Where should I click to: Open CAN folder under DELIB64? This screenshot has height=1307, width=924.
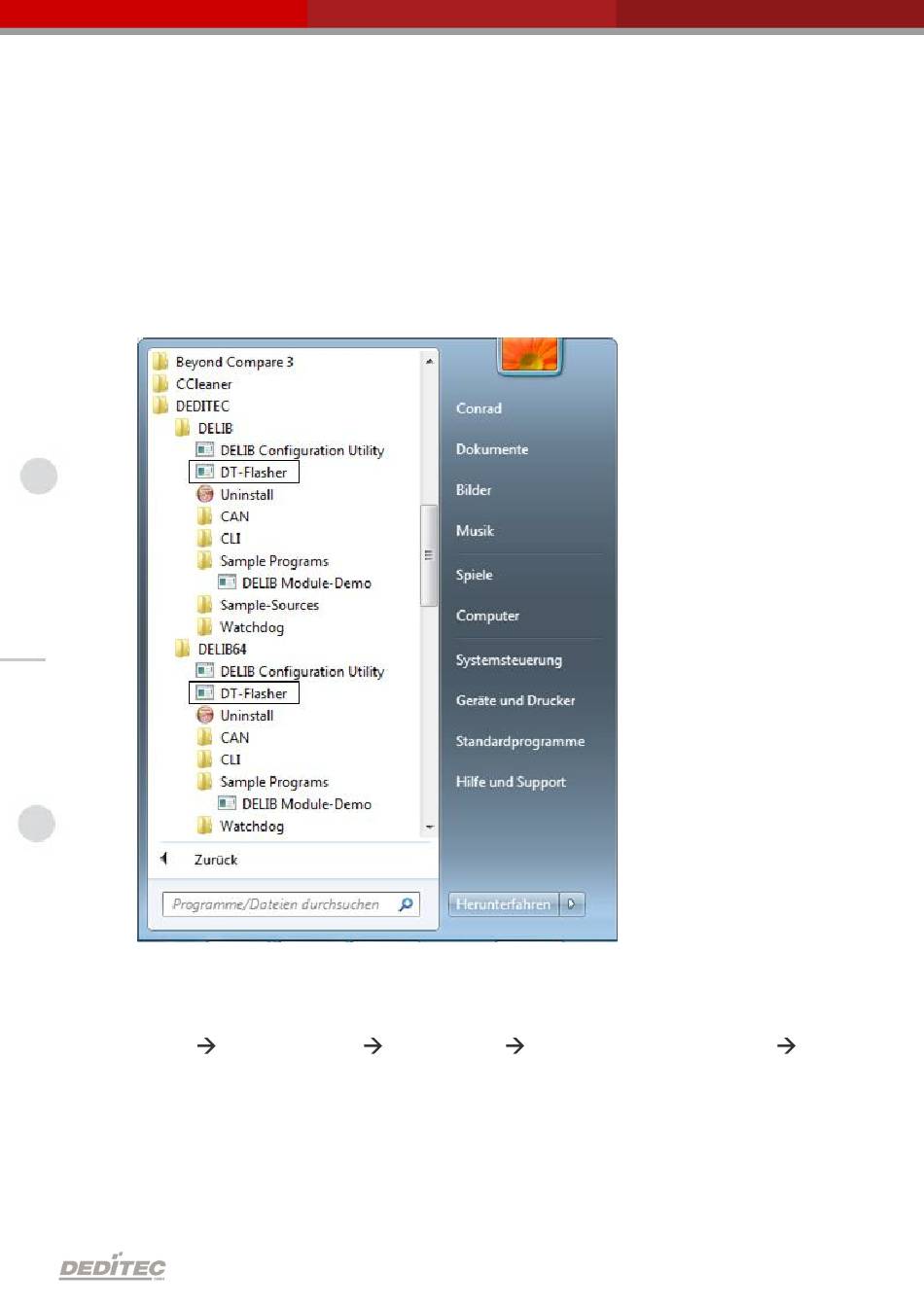[223, 737]
